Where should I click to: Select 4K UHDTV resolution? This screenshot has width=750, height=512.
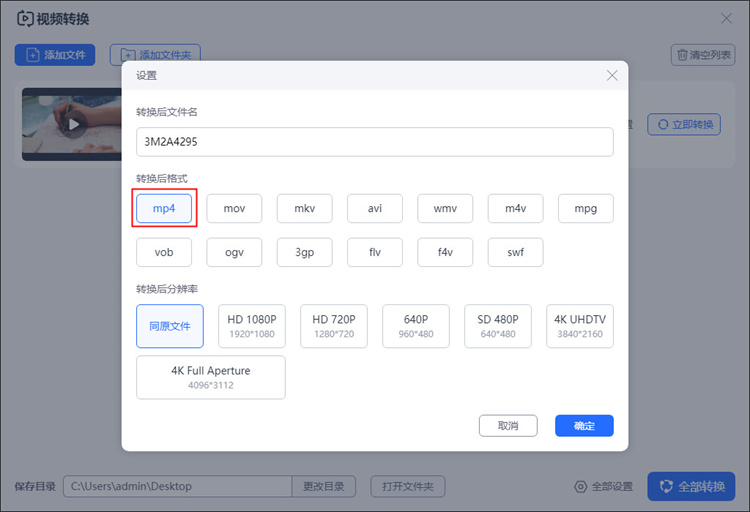580,326
